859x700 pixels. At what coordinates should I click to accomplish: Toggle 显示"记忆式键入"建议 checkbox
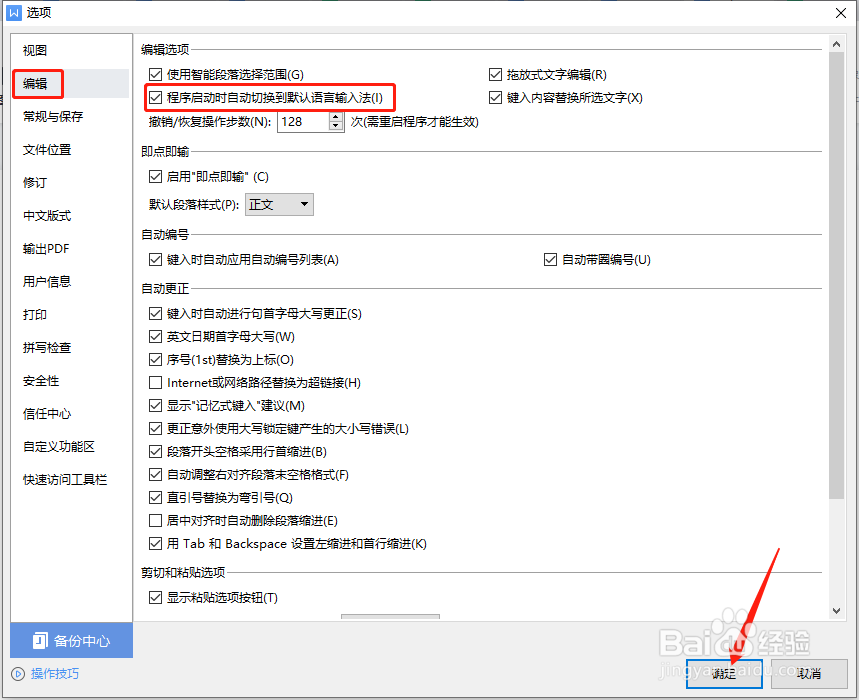pos(156,405)
